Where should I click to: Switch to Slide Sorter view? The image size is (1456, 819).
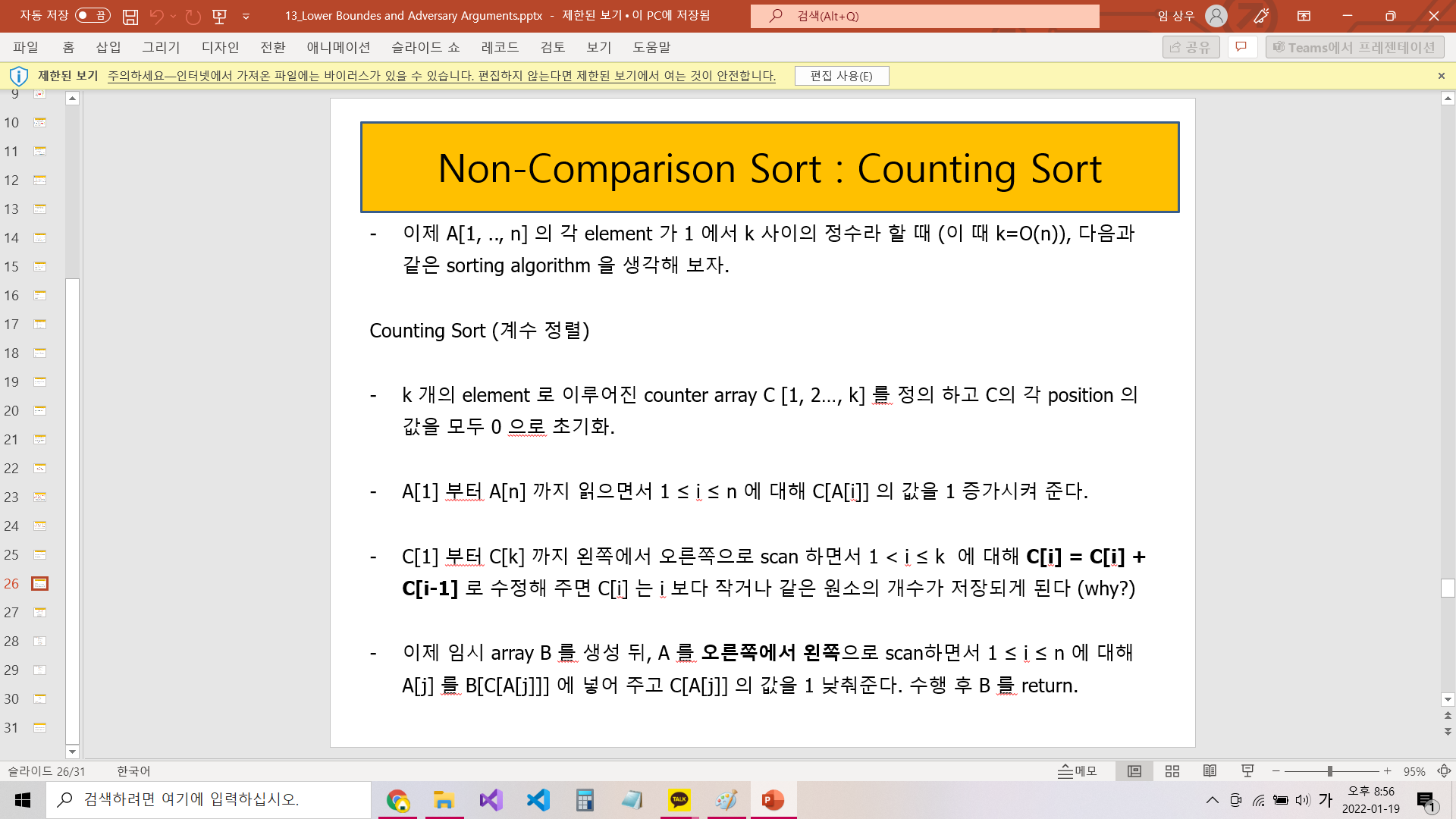tap(1172, 771)
